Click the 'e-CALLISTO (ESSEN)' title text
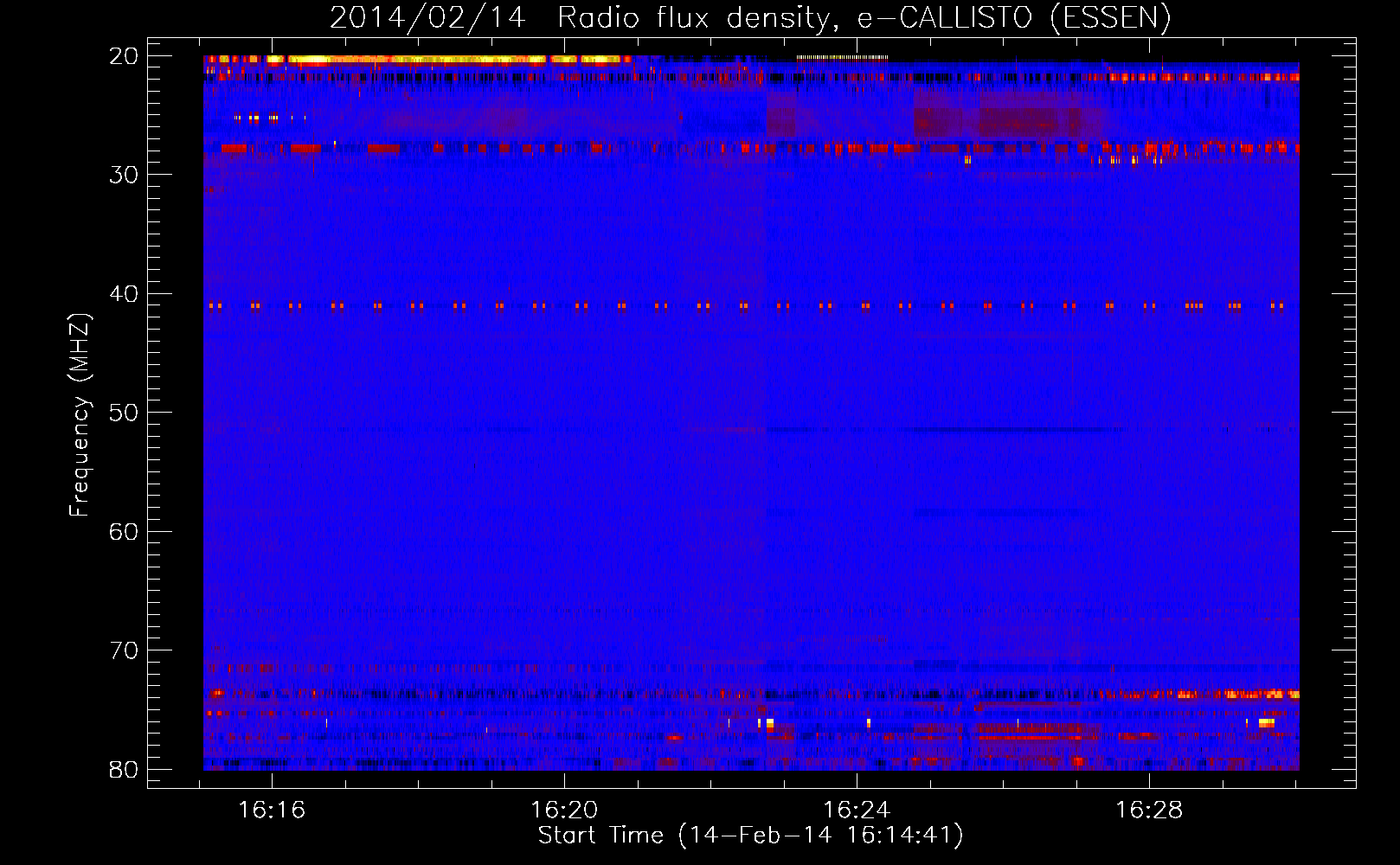The width and height of the screenshot is (1400, 865). click(1014, 17)
